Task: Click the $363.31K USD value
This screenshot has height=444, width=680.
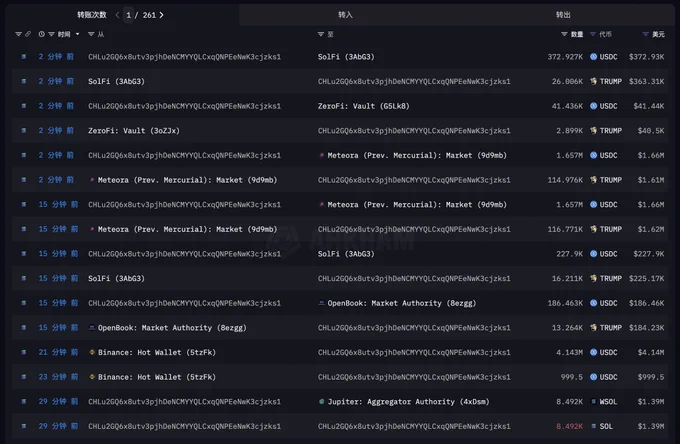Action: [646, 82]
